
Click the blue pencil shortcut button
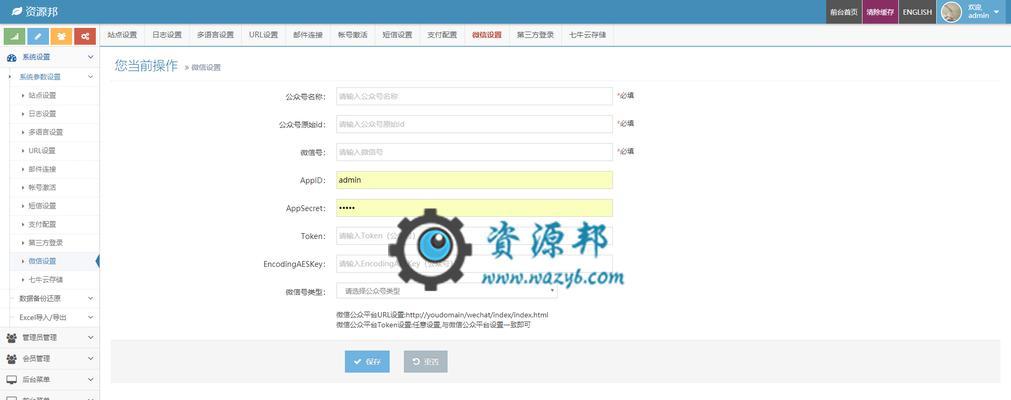point(38,36)
